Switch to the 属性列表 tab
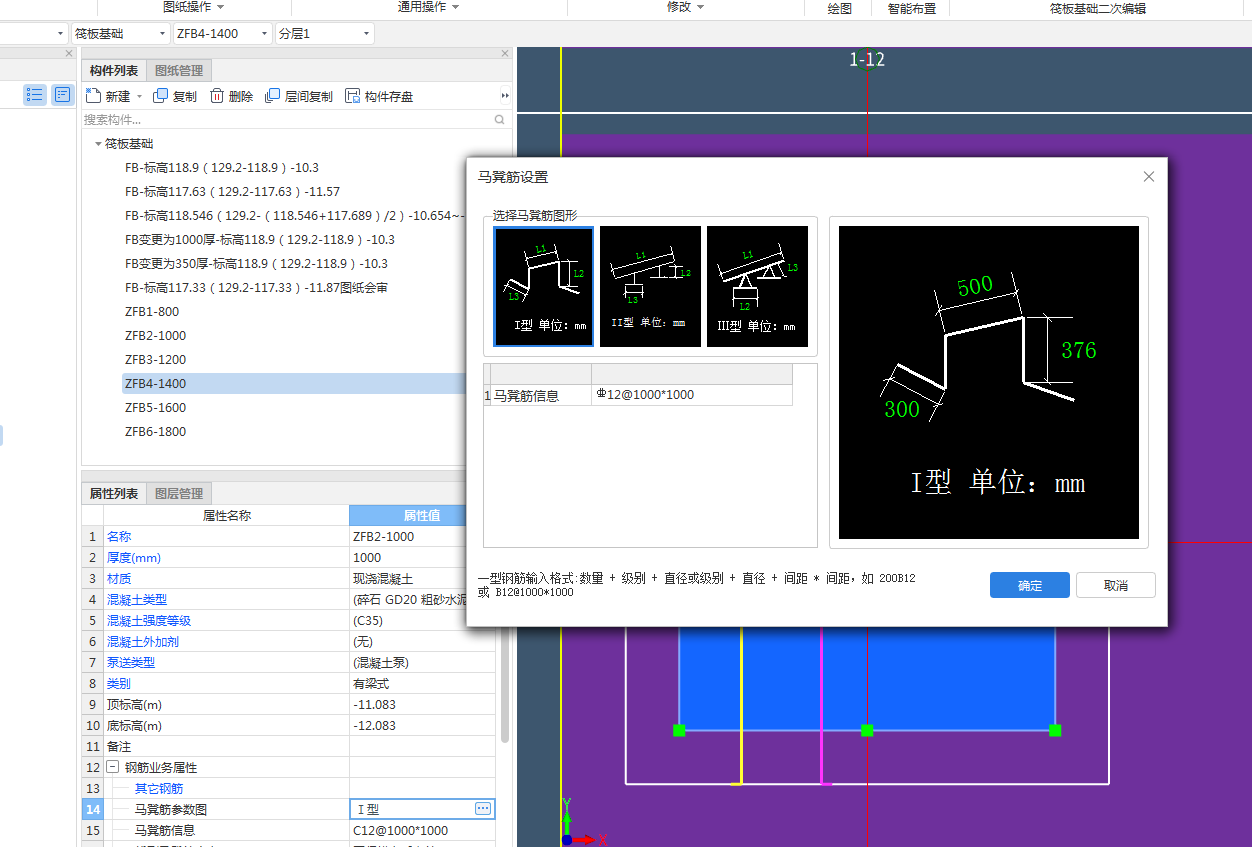Image resolution: width=1252 pixels, height=847 pixels. click(114, 493)
